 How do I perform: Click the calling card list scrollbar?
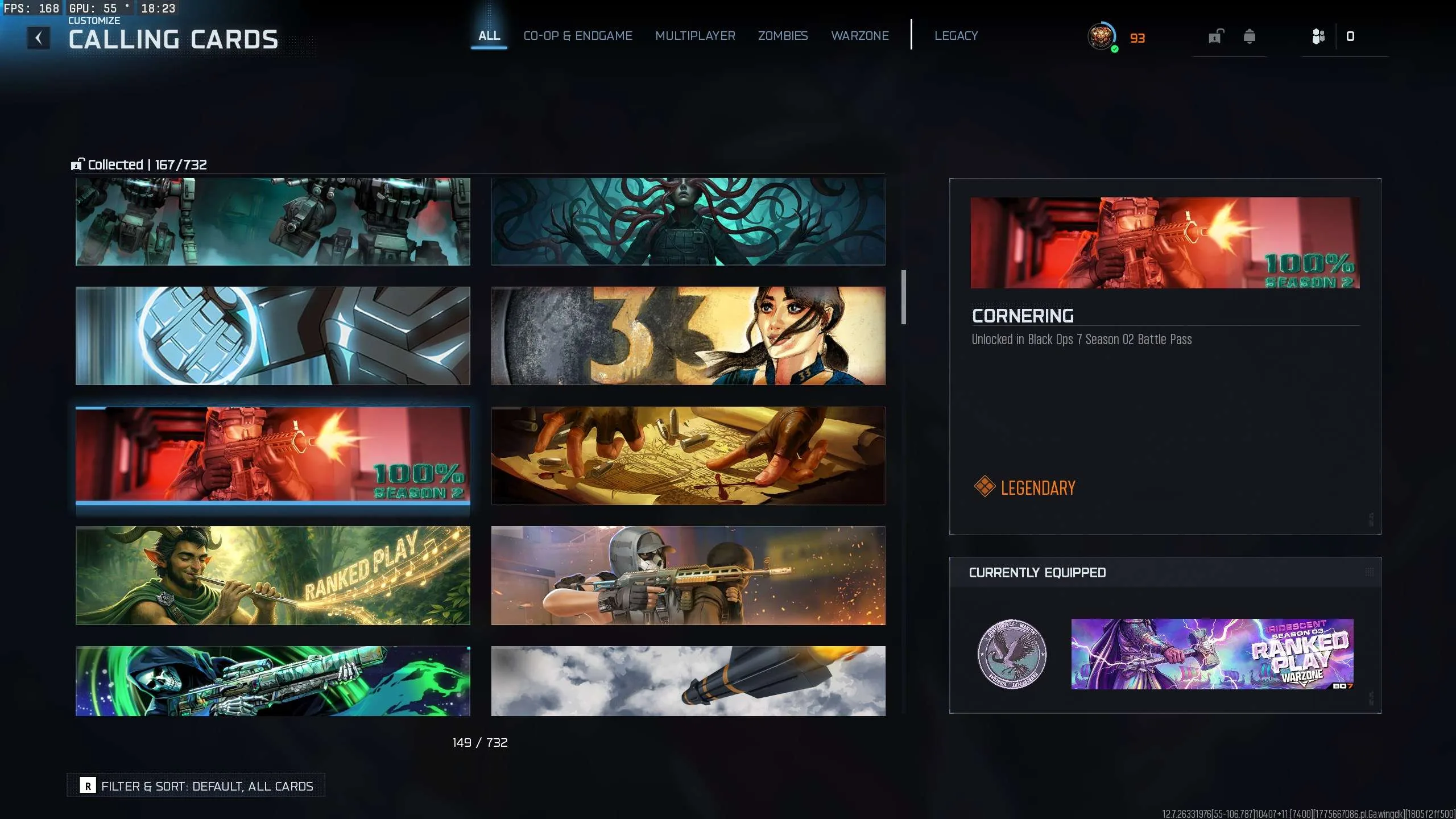904,297
